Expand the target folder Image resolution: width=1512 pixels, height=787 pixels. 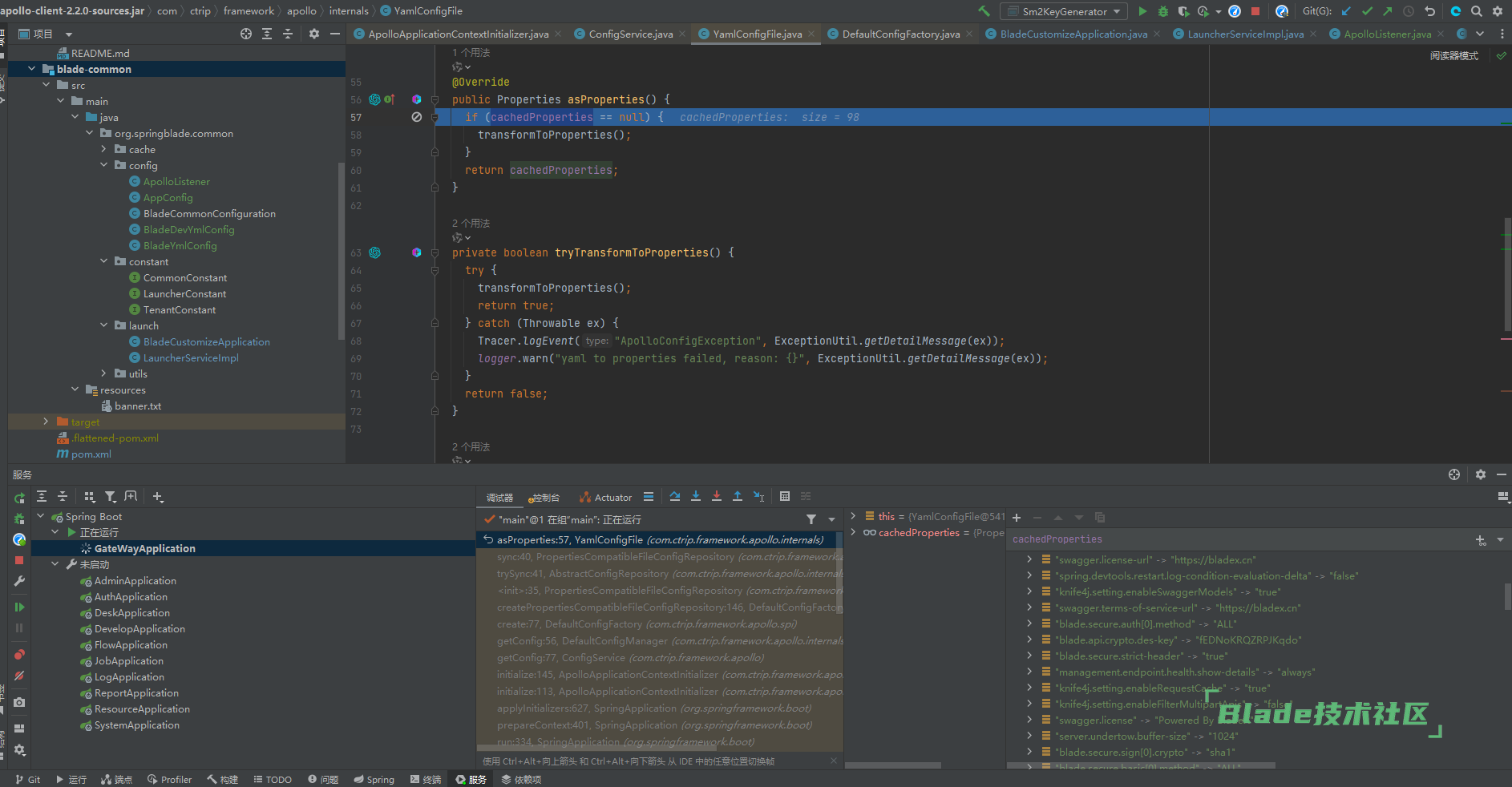pos(46,422)
